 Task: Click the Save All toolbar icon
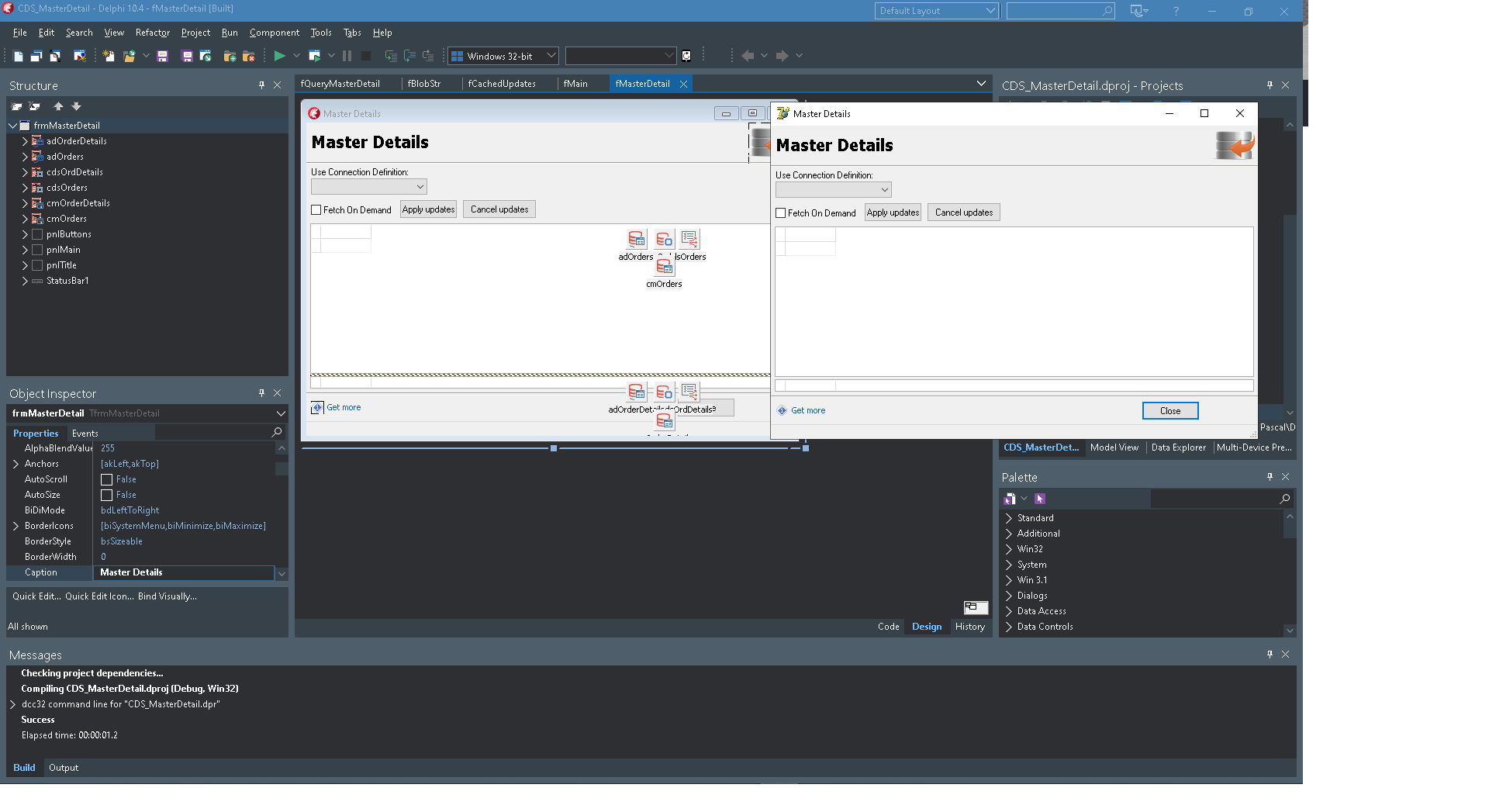pyautogui.click(x=187, y=56)
